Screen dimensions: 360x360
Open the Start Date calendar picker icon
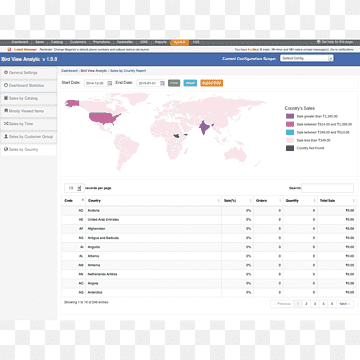110,83
